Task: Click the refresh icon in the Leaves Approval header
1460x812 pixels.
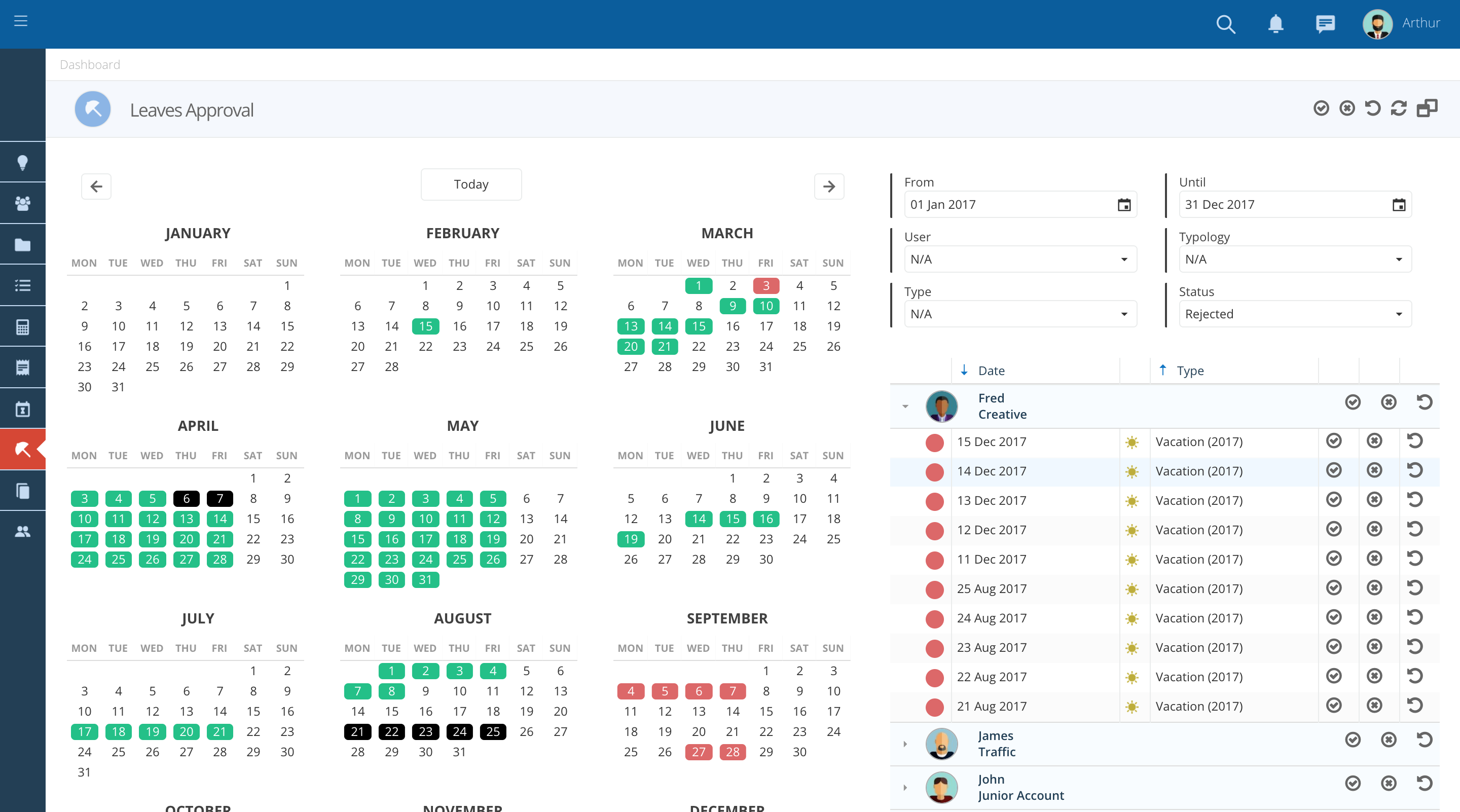Action: [x=1398, y=107]
